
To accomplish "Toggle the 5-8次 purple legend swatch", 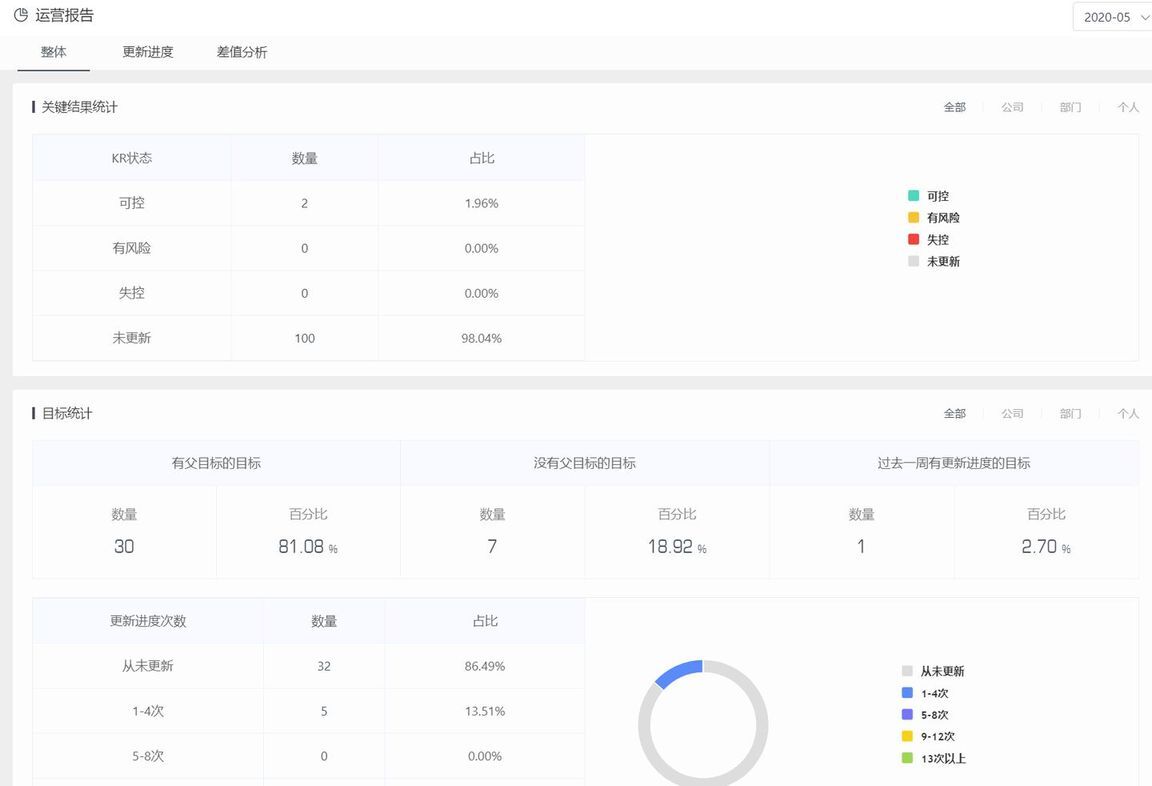I will [907, 714].
